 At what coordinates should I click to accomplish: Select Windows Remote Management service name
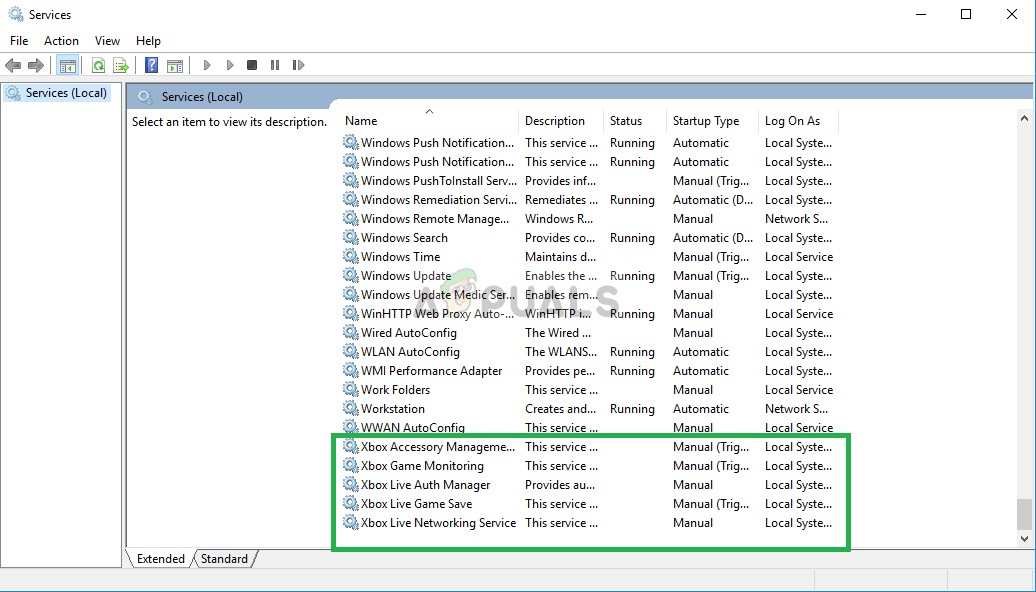[x=435, y=219]
